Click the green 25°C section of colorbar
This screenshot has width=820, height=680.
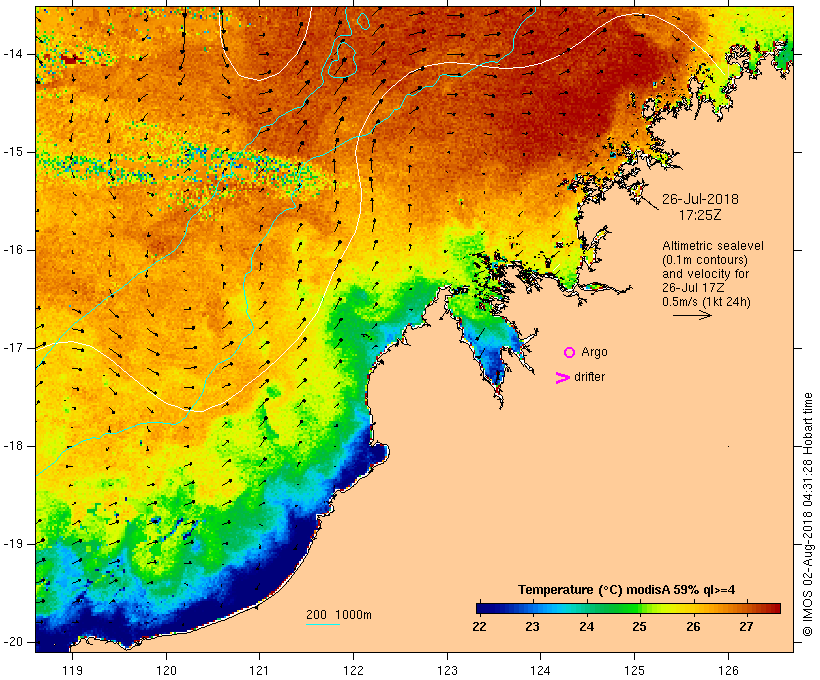point(634,608)
